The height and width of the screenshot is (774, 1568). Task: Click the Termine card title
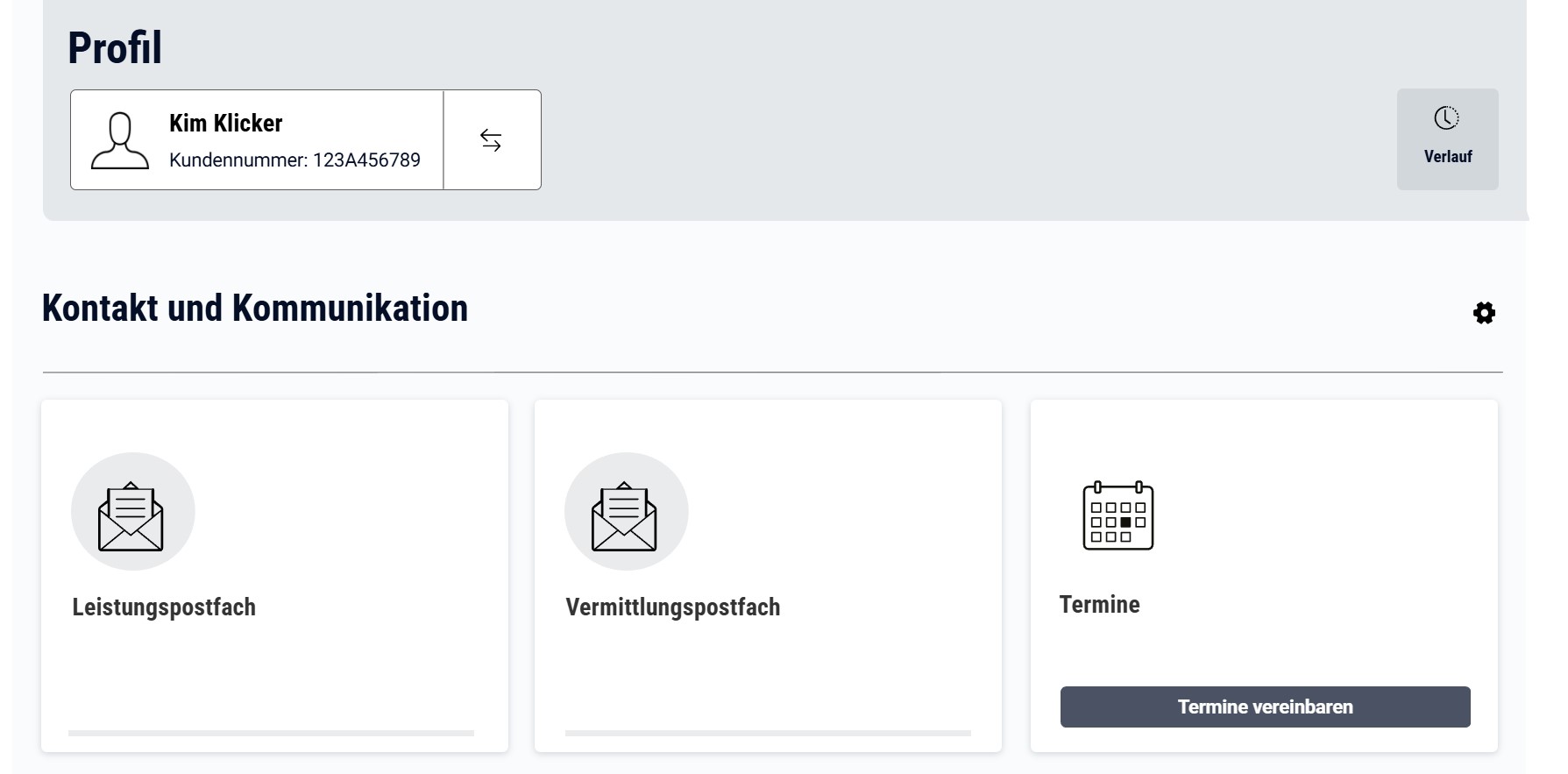[x=1099, y=605]
